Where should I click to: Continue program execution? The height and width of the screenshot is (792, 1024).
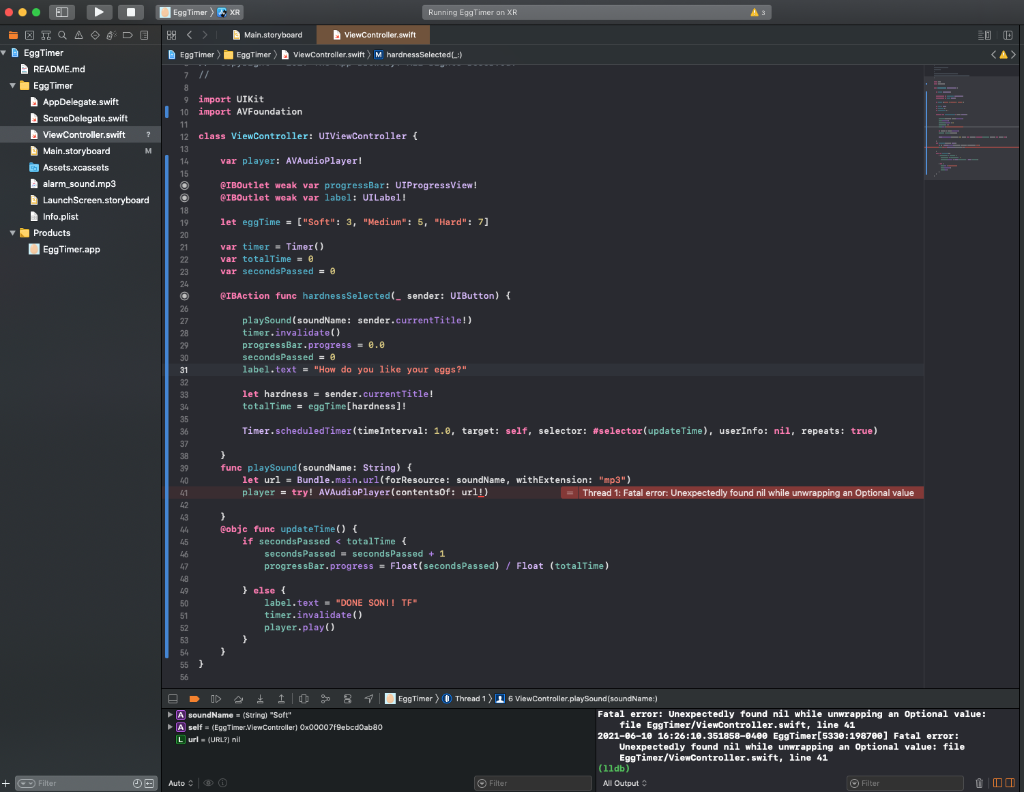[x=216, y=699]
